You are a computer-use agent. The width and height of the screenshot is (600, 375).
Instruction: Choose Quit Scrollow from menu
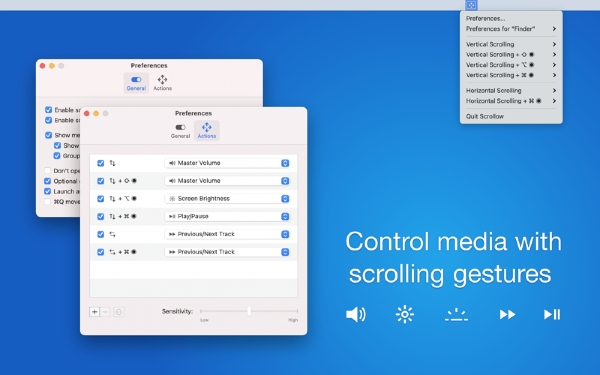(x=511, y=116)
